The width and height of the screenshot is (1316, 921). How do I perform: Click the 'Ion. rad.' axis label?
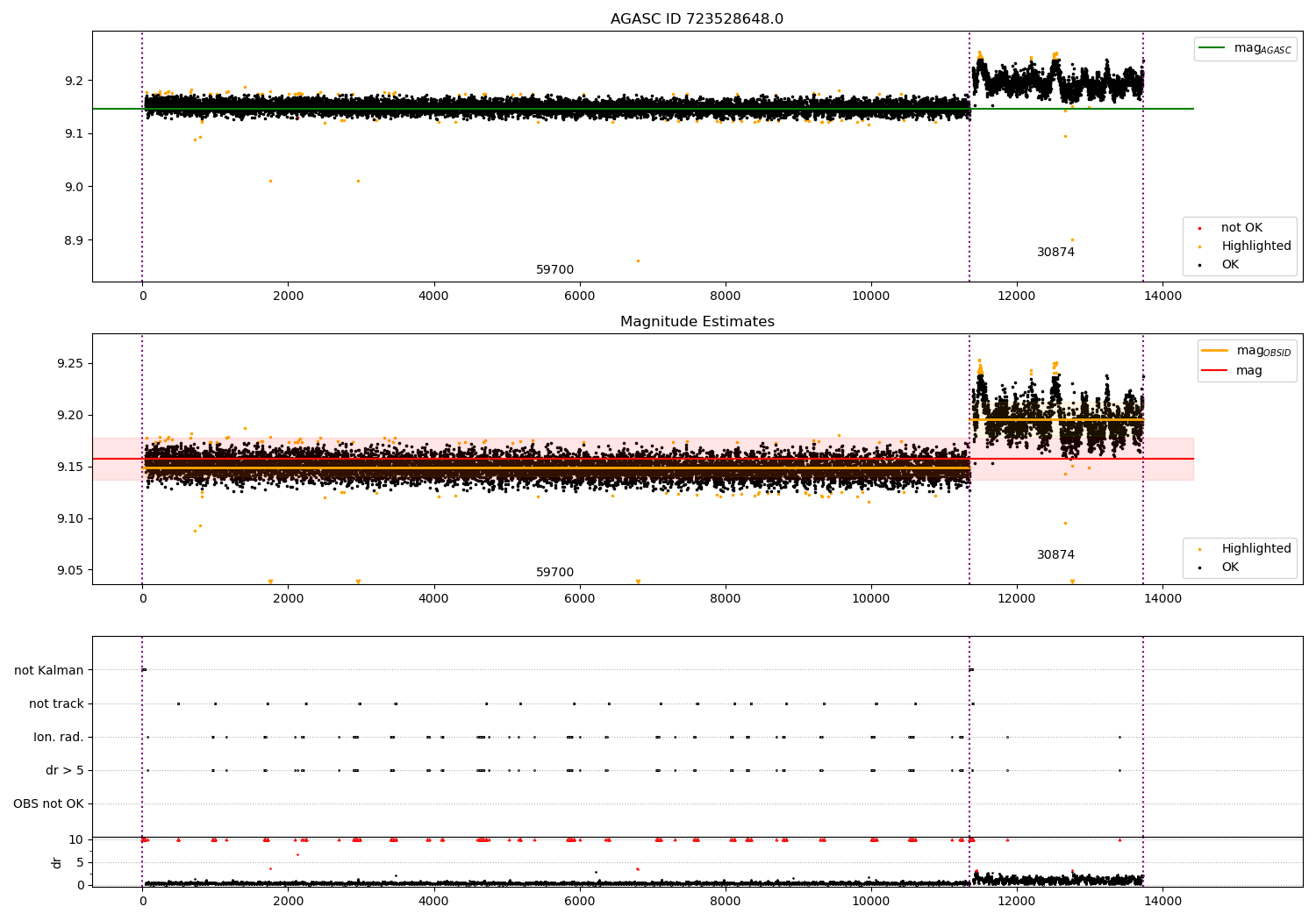[x=59, y=738]
